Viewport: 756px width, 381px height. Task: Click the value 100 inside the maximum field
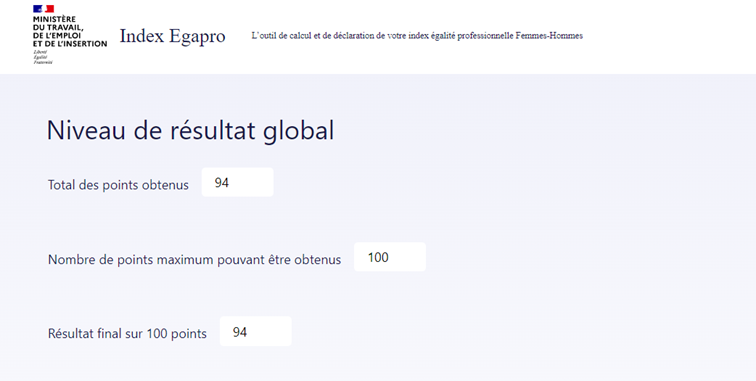378,258
